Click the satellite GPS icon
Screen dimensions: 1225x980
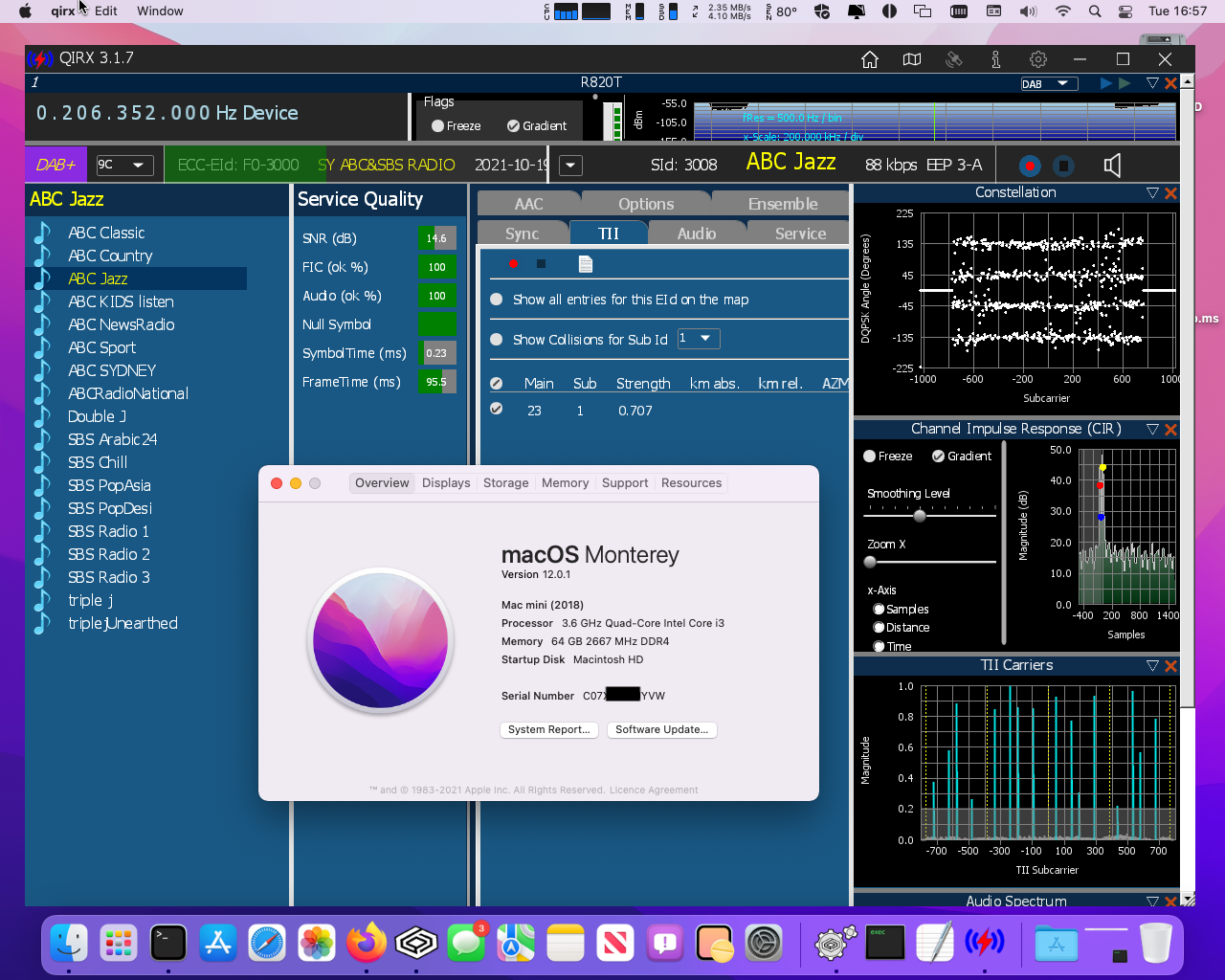point(954,59)
